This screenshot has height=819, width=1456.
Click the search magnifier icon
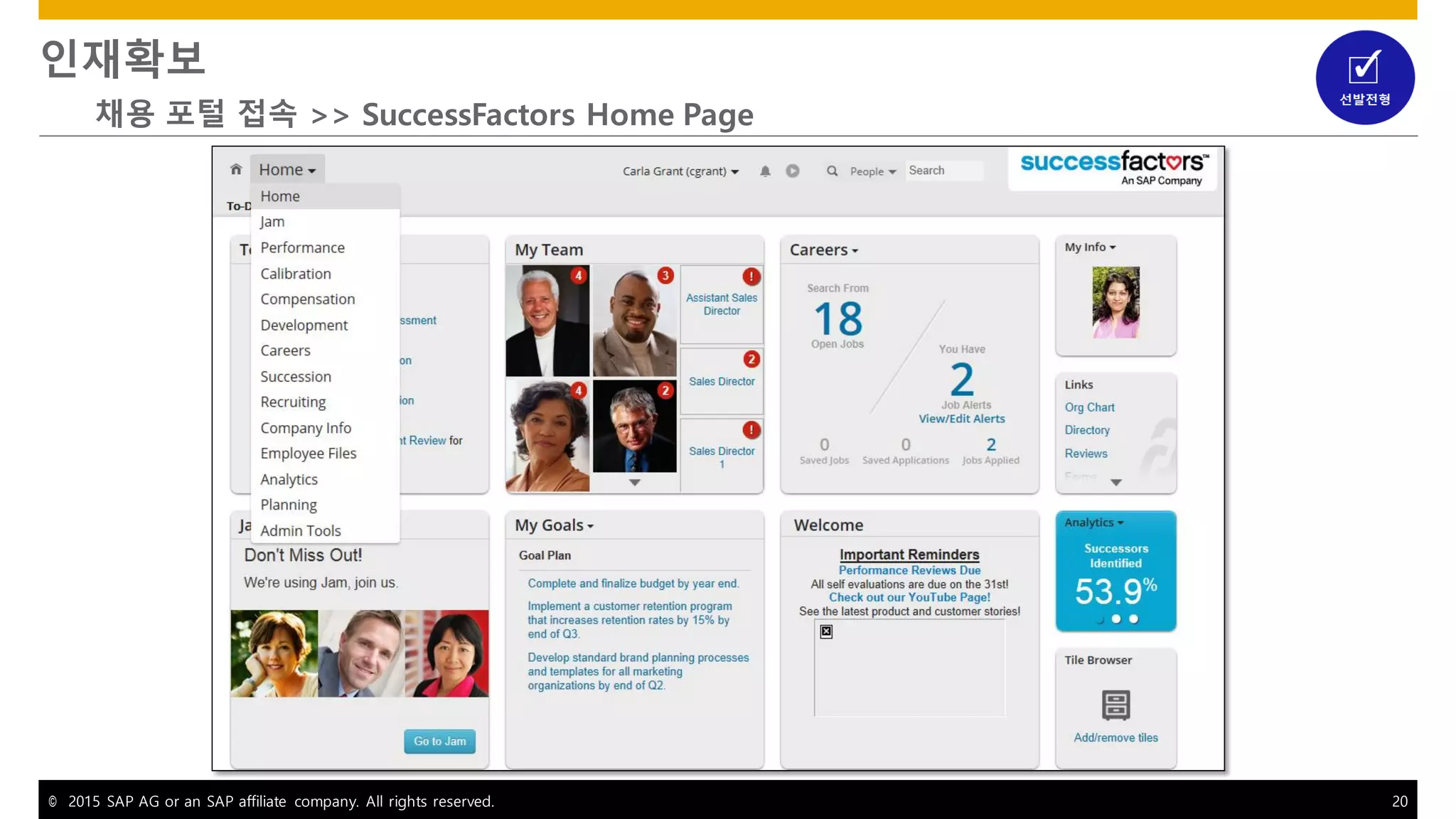(832, 171)
